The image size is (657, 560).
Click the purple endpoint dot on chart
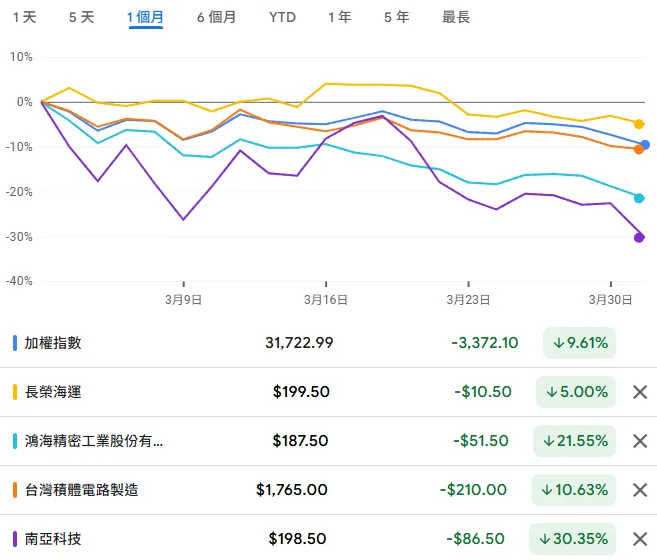pyautogui.click(x=639, y=238)
